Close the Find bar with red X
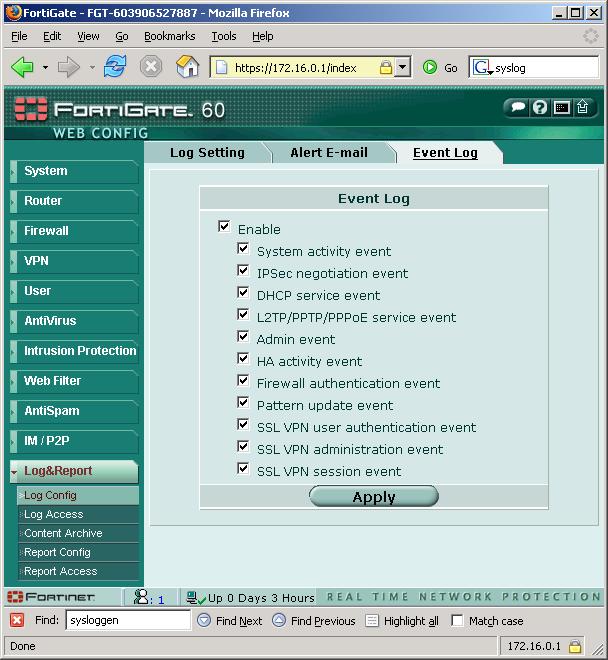Viewport: 608px width, 660px height. (17, 620)
